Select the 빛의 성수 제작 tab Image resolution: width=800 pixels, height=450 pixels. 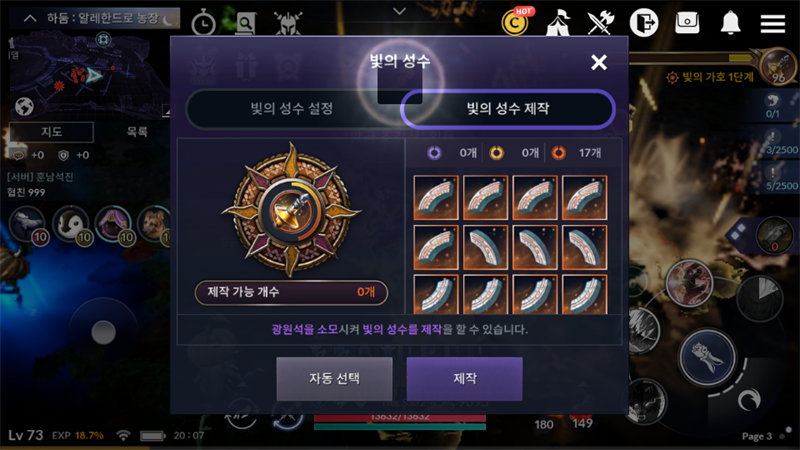coord(508,108)
